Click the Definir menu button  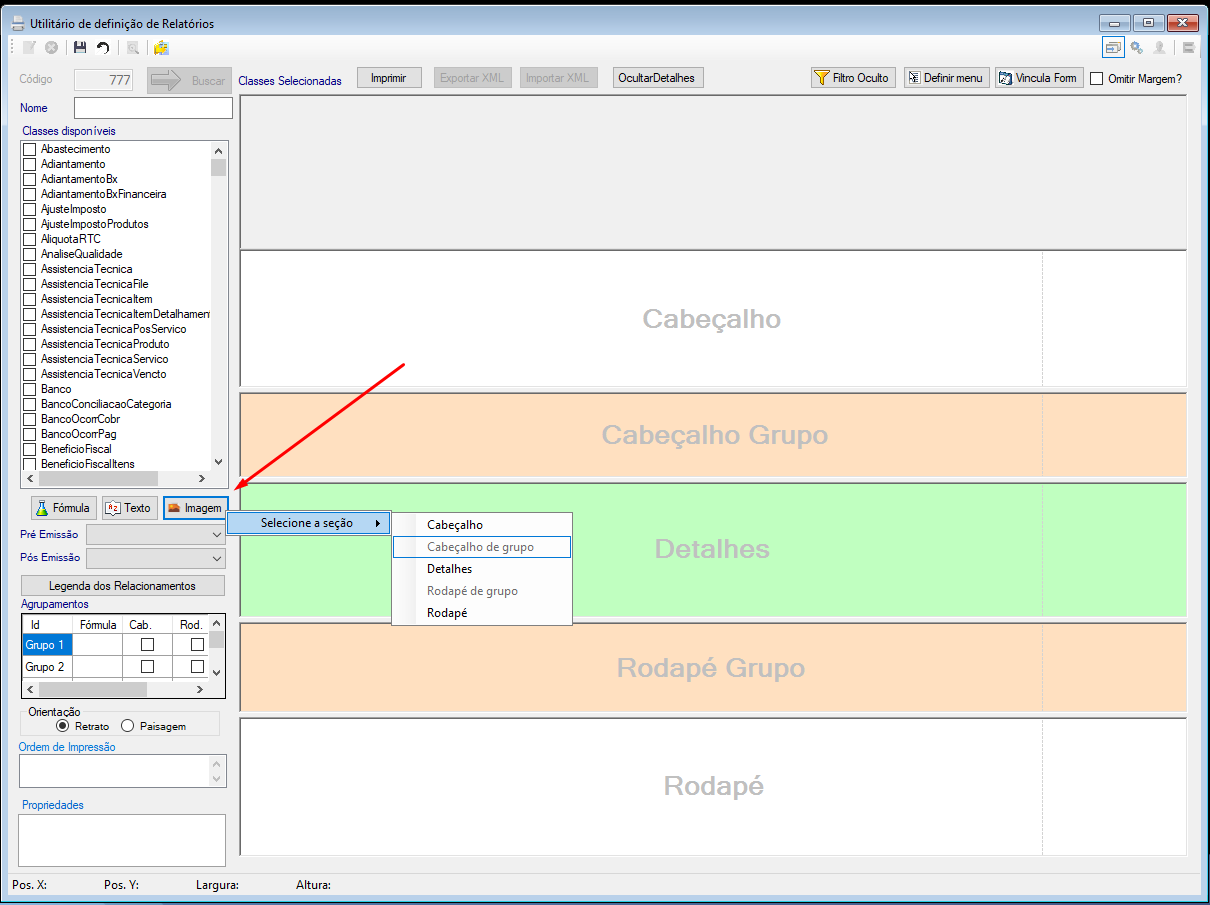pos(947,78)
